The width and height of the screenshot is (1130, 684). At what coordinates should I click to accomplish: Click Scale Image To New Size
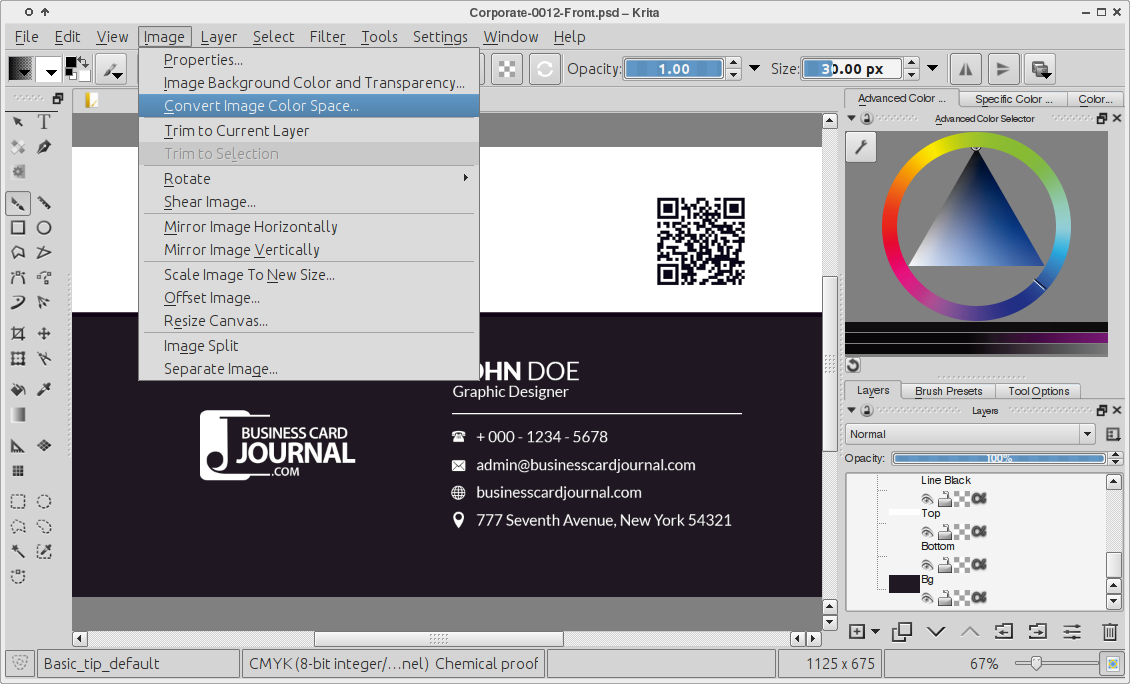click(249, 274)
